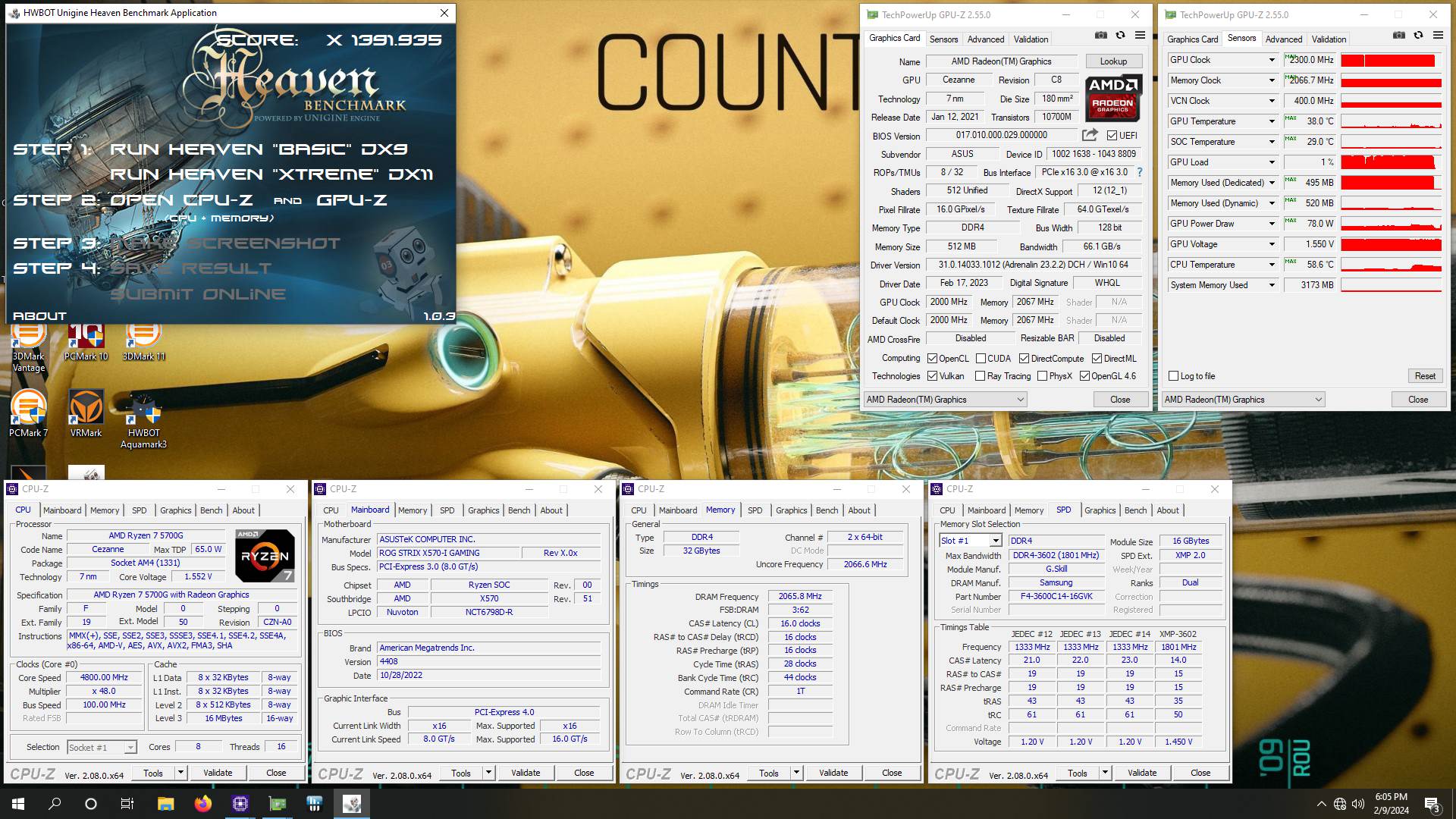Toggle the DirectML checkbox

pos(1097,359)
